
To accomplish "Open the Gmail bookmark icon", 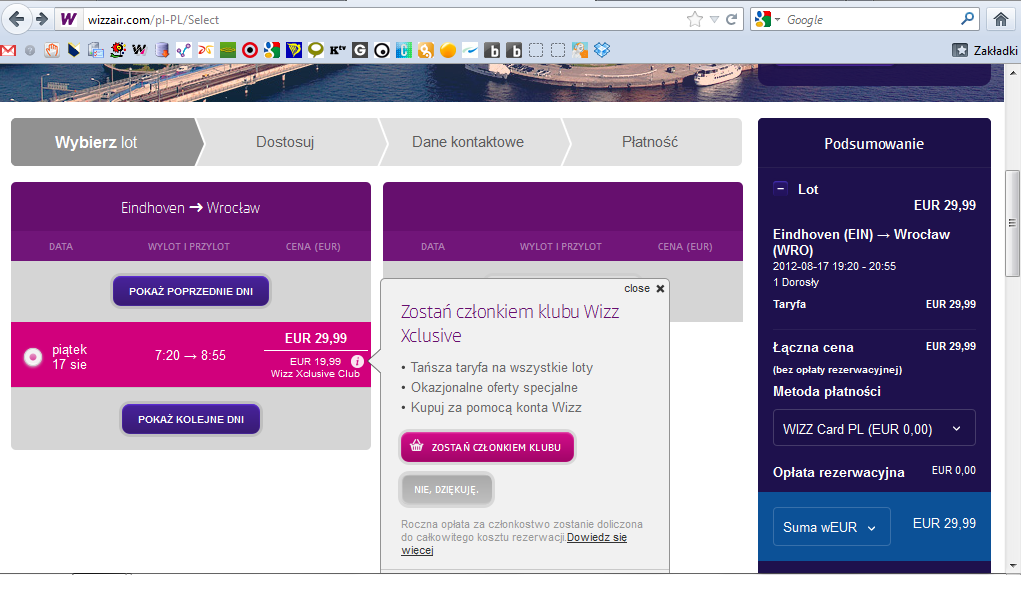I will coord(8,50).
